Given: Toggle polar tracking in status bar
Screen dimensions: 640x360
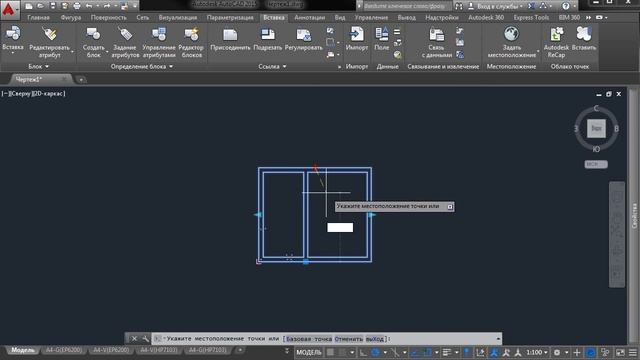Looking at the screenshot, I should point(376,352).
